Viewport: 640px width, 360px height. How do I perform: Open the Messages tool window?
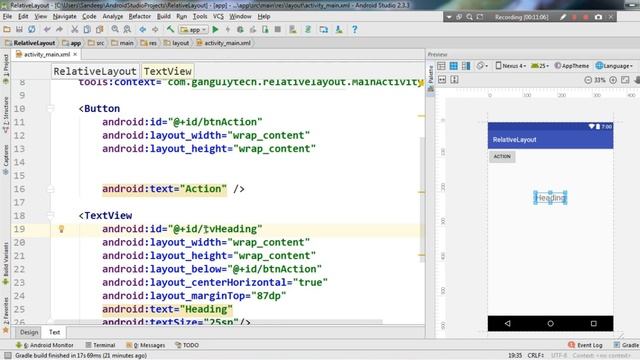[x=146, y=345]
